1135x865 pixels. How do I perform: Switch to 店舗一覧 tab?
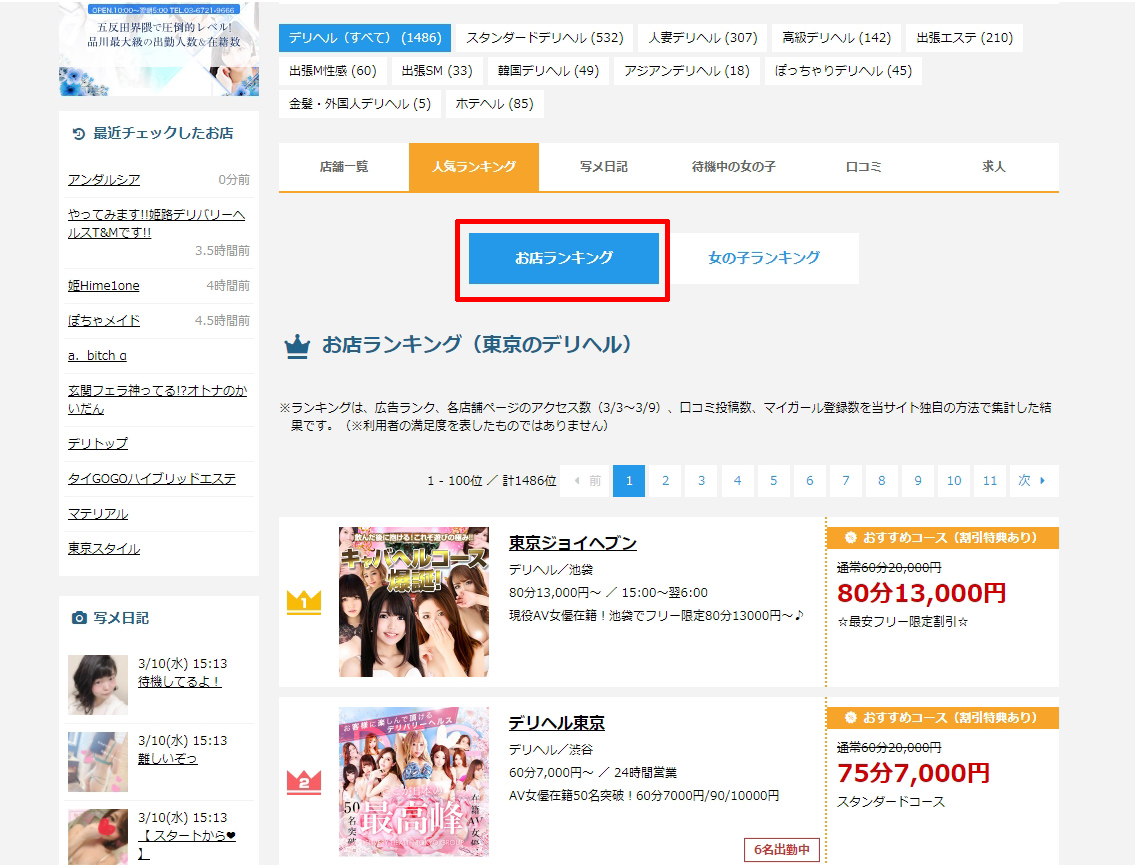pos(344,167)
